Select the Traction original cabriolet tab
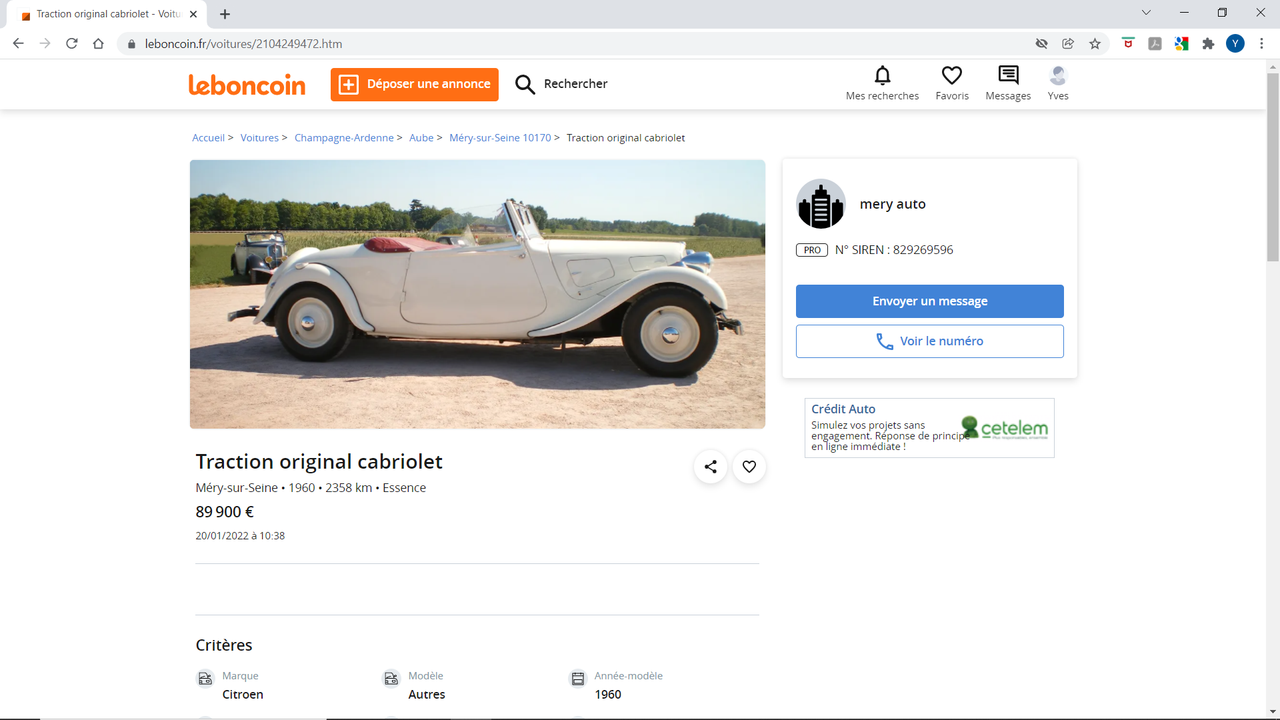 (x=108, y=15)
